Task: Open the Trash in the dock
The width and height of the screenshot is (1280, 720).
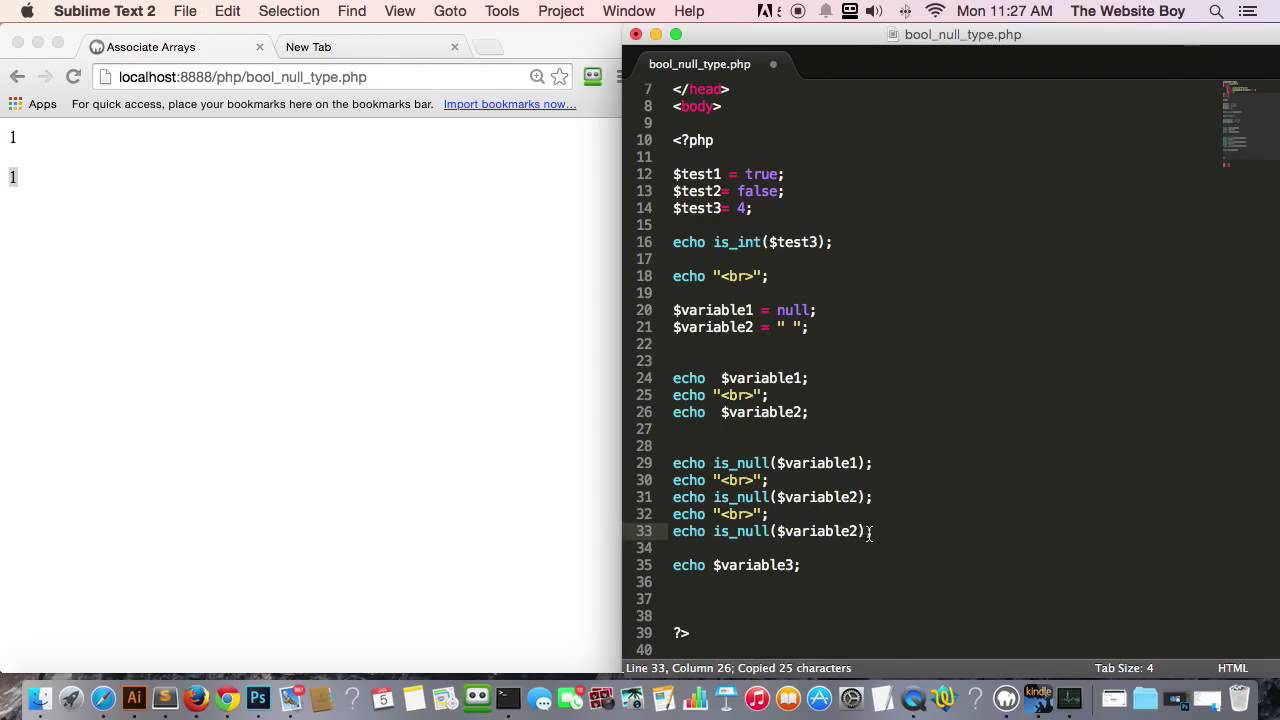Action: tap(1238, 698)
